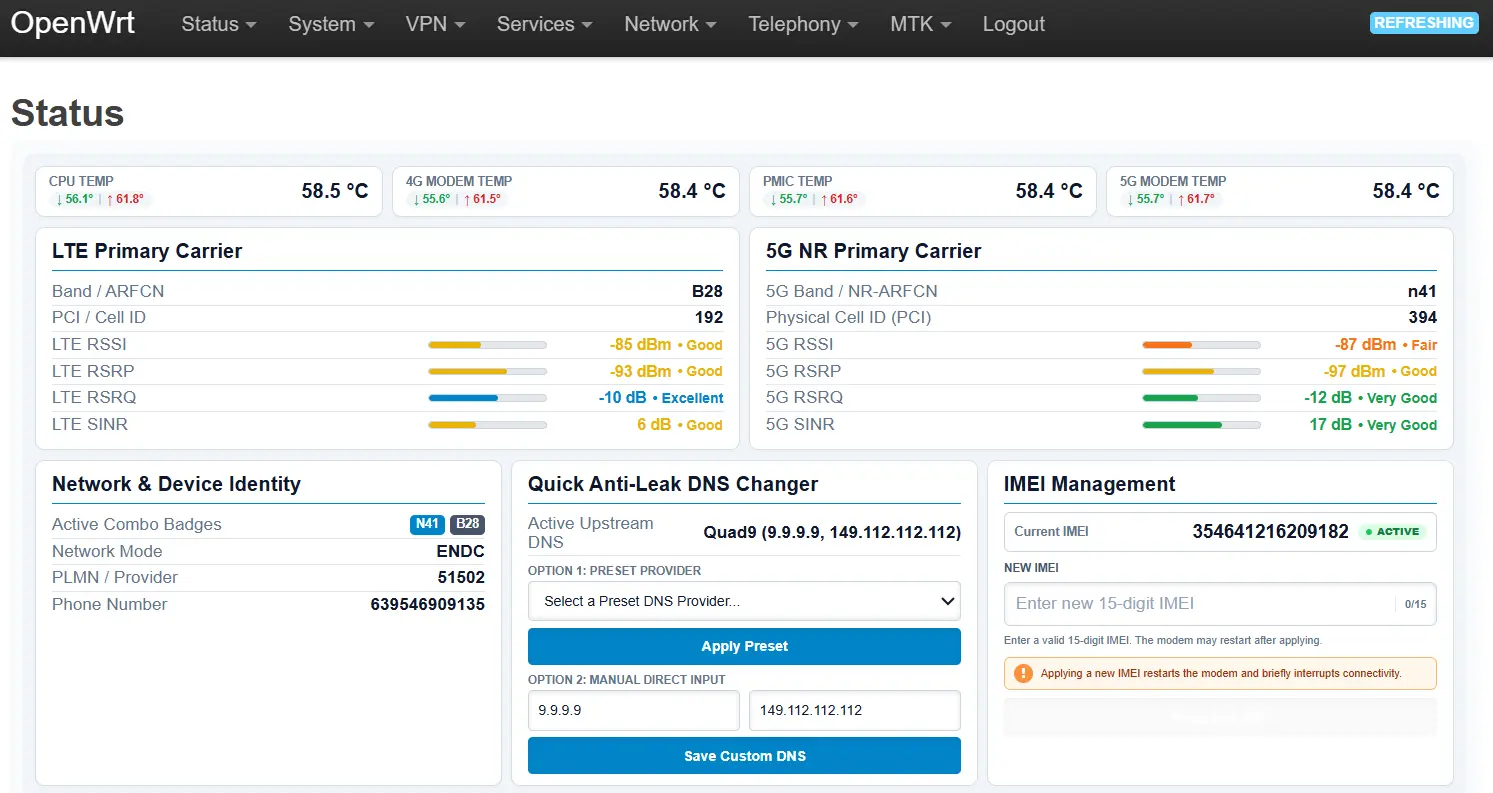Click the 5G RSSI signal bar

[x=1202, y=345]
